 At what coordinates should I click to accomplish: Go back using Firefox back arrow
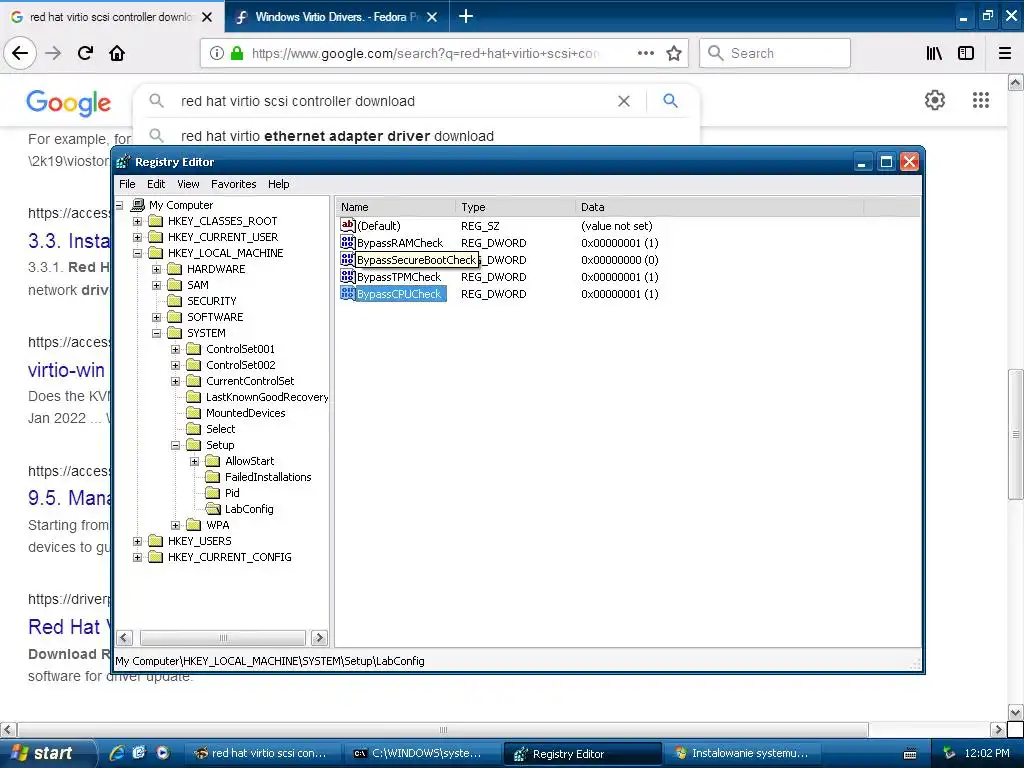pos(20,53)
